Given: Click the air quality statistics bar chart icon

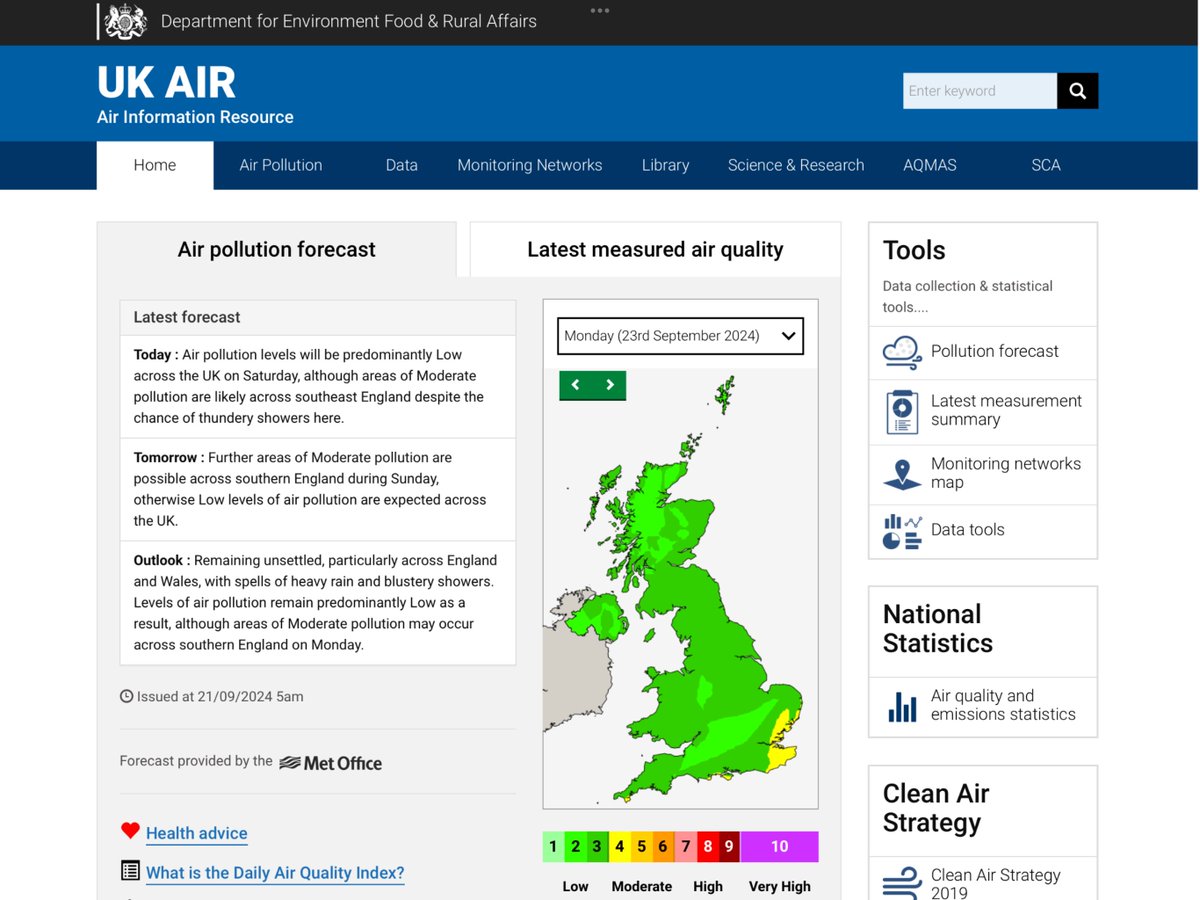Looking at the screenshot, I should [x=902, y=706].
